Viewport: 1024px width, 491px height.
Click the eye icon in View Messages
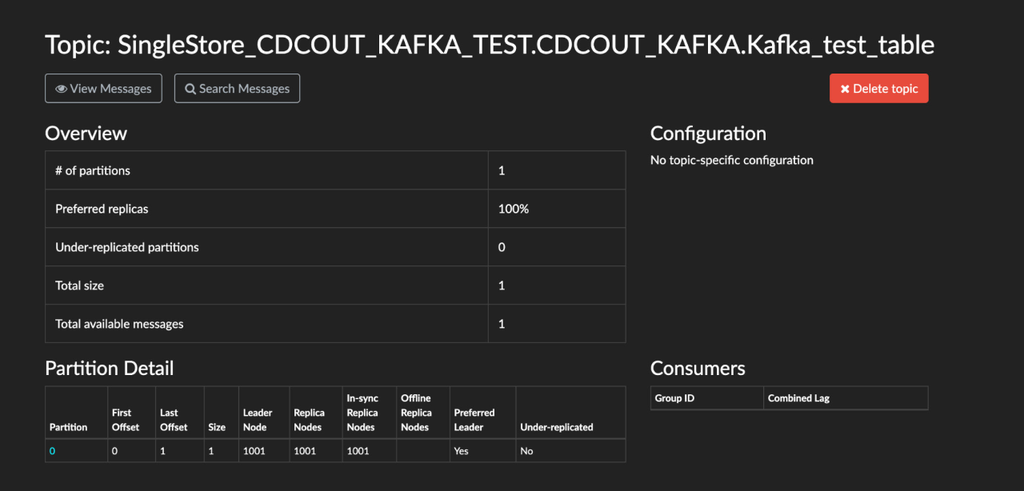pyautogui.click(x=61, y=89)
